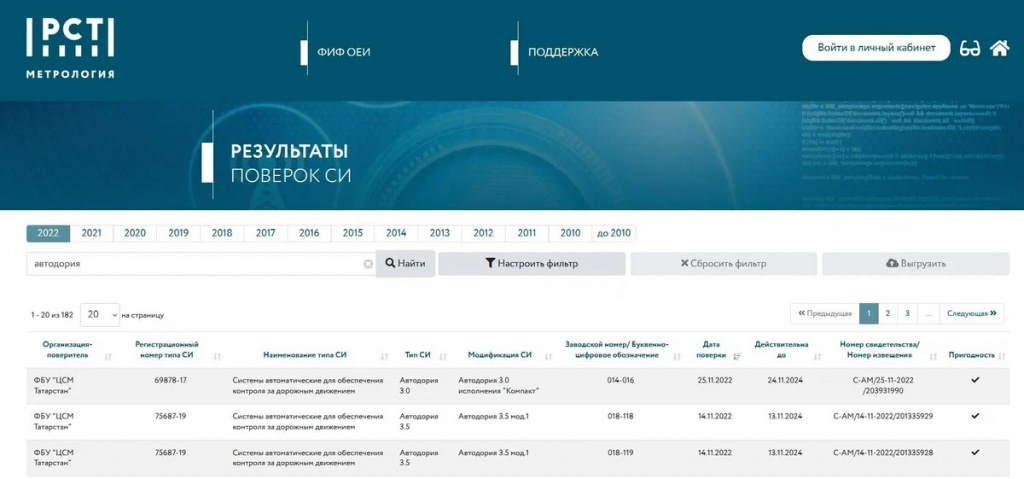Open Настроить фильтр
1024x479 pixels.
click(x=532, y=264)
